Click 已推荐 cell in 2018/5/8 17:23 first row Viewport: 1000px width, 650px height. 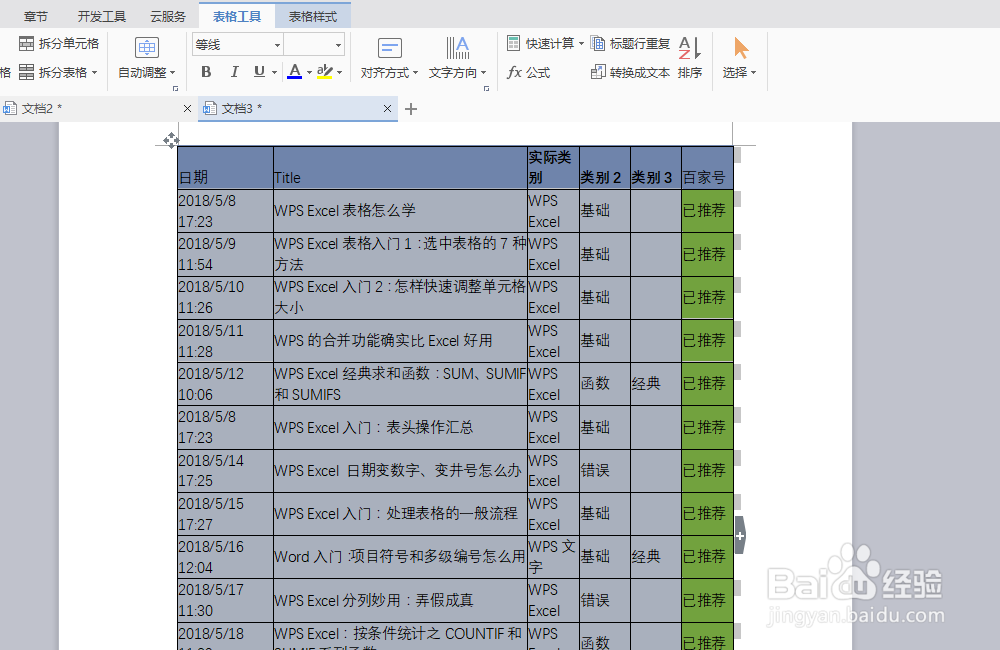pos(707,211)
